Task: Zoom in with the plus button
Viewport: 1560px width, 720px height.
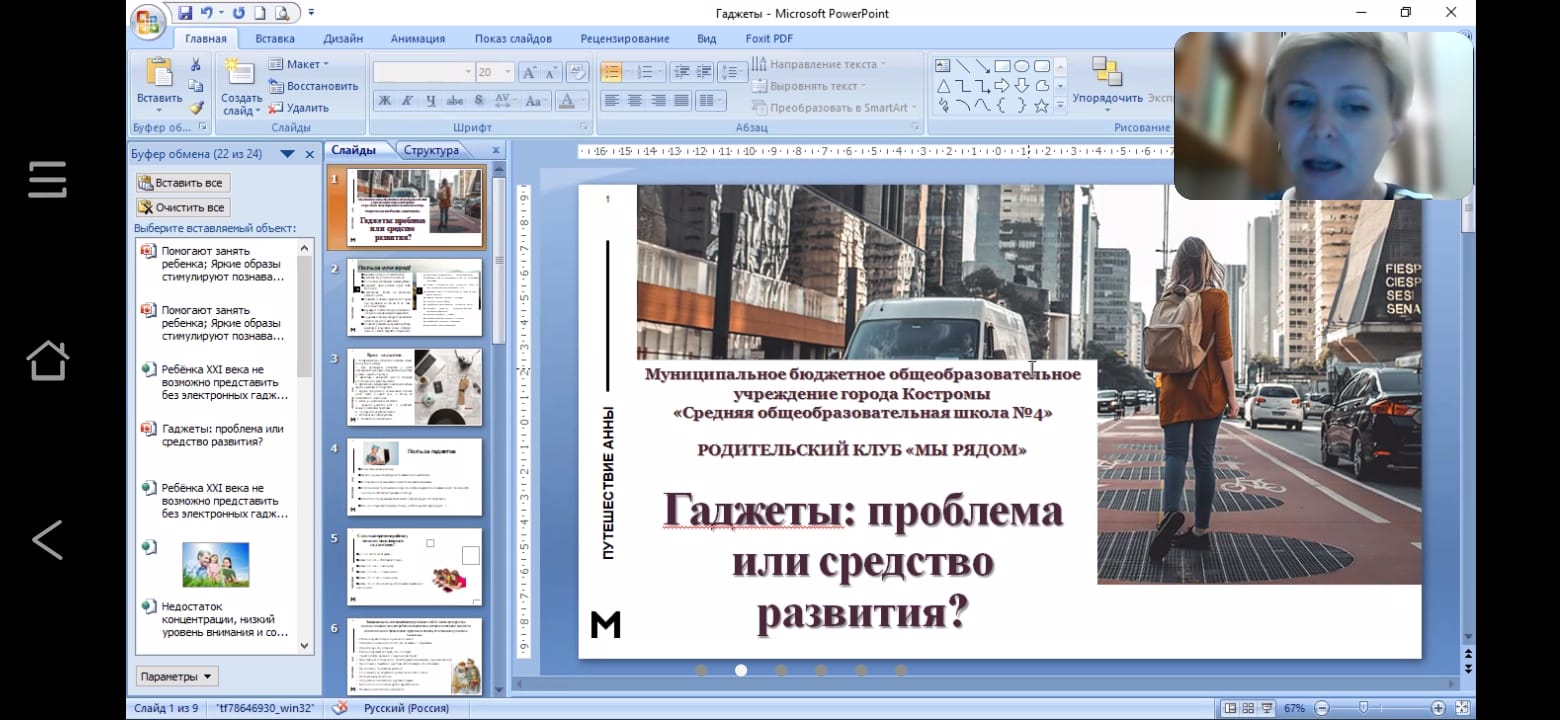Action: 1437,708
